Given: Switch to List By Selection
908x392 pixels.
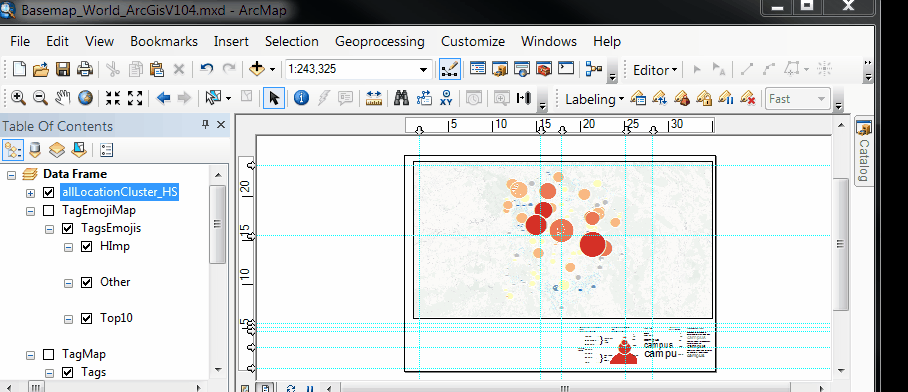Looking at the screenshot, I should pyautogui.click(x=79, y=151).
